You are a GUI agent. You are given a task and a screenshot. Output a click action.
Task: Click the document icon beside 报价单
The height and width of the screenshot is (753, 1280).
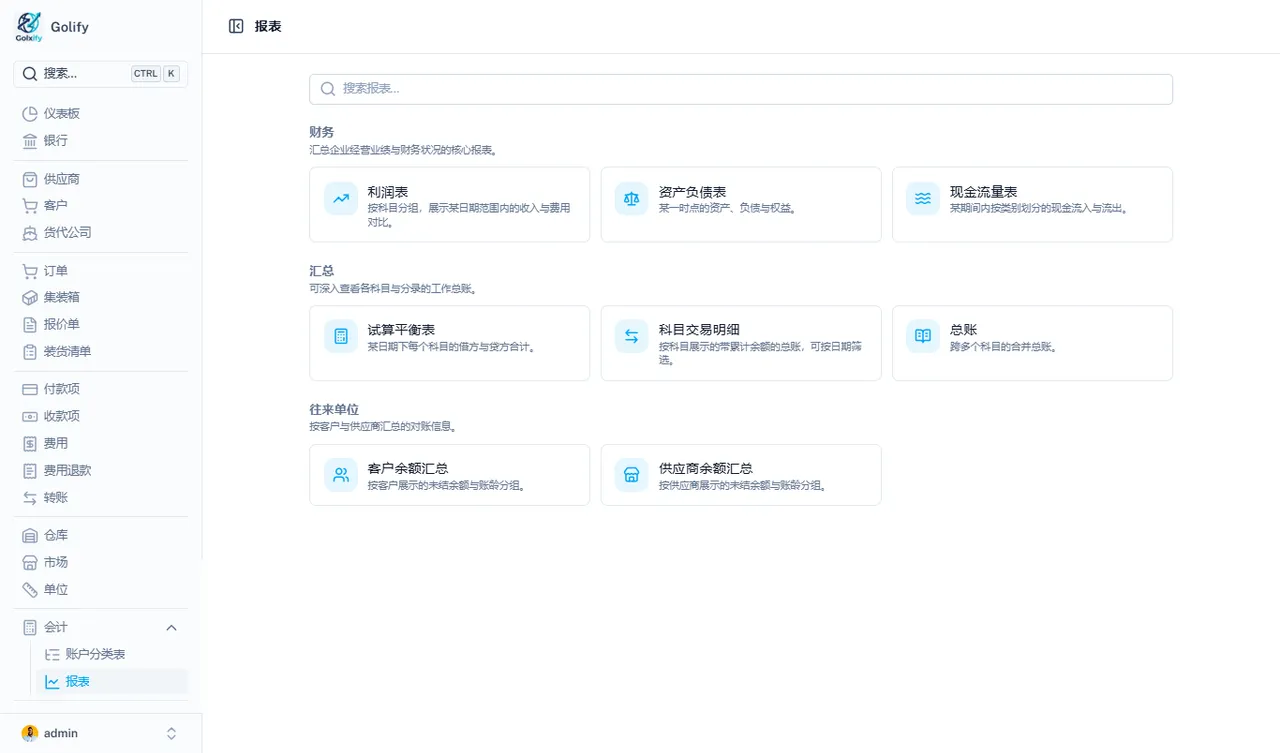(x=30, y=325)
